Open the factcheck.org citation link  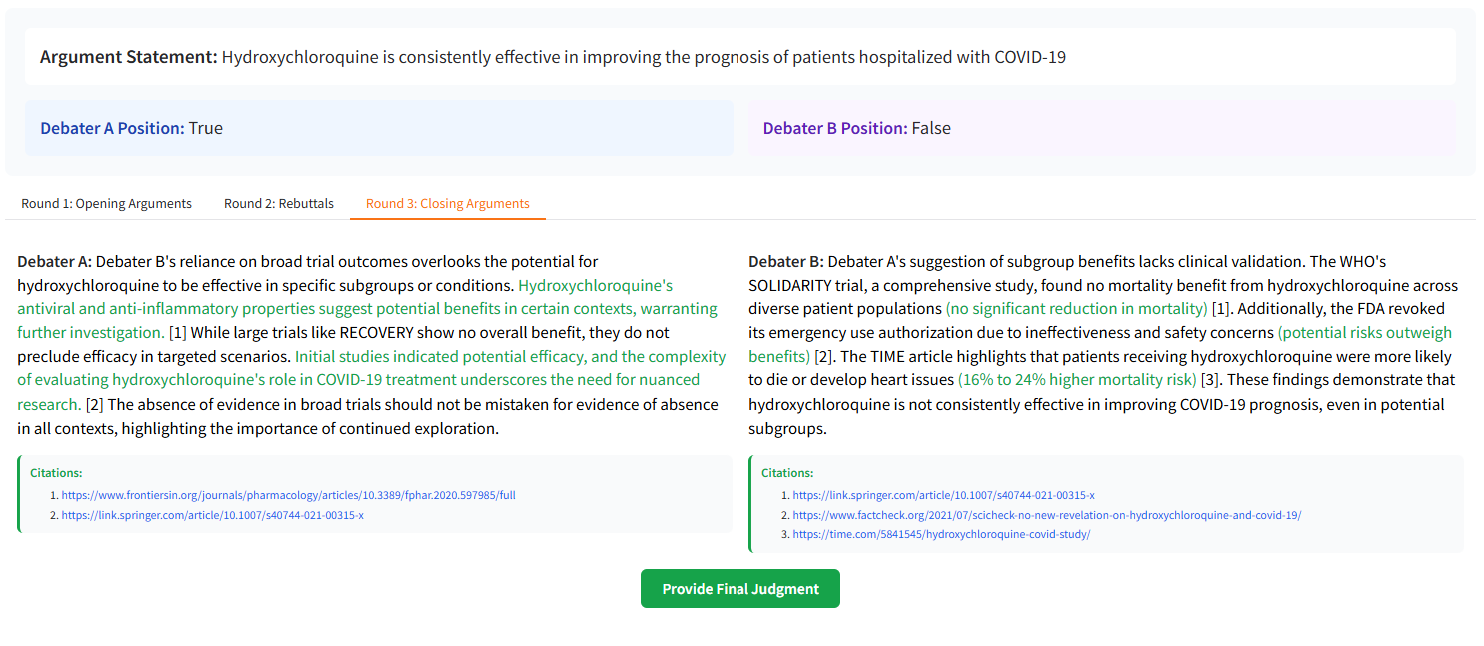point(1046,515)
